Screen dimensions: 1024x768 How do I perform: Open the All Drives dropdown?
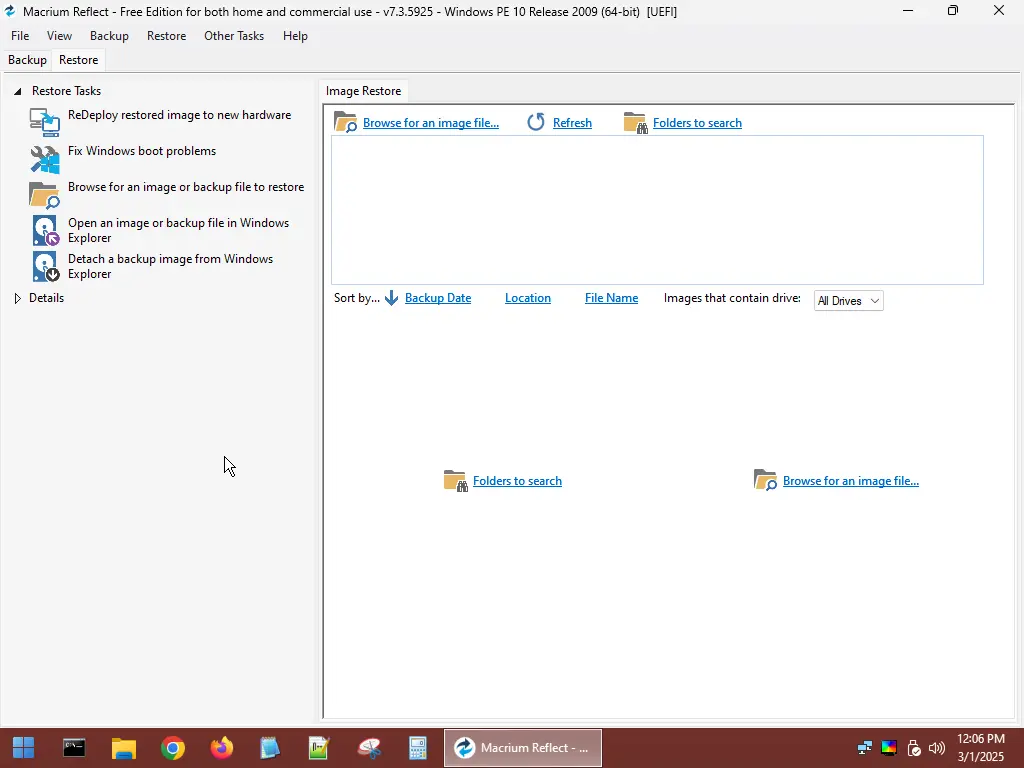pyautogui.click(x=848, y=300)
